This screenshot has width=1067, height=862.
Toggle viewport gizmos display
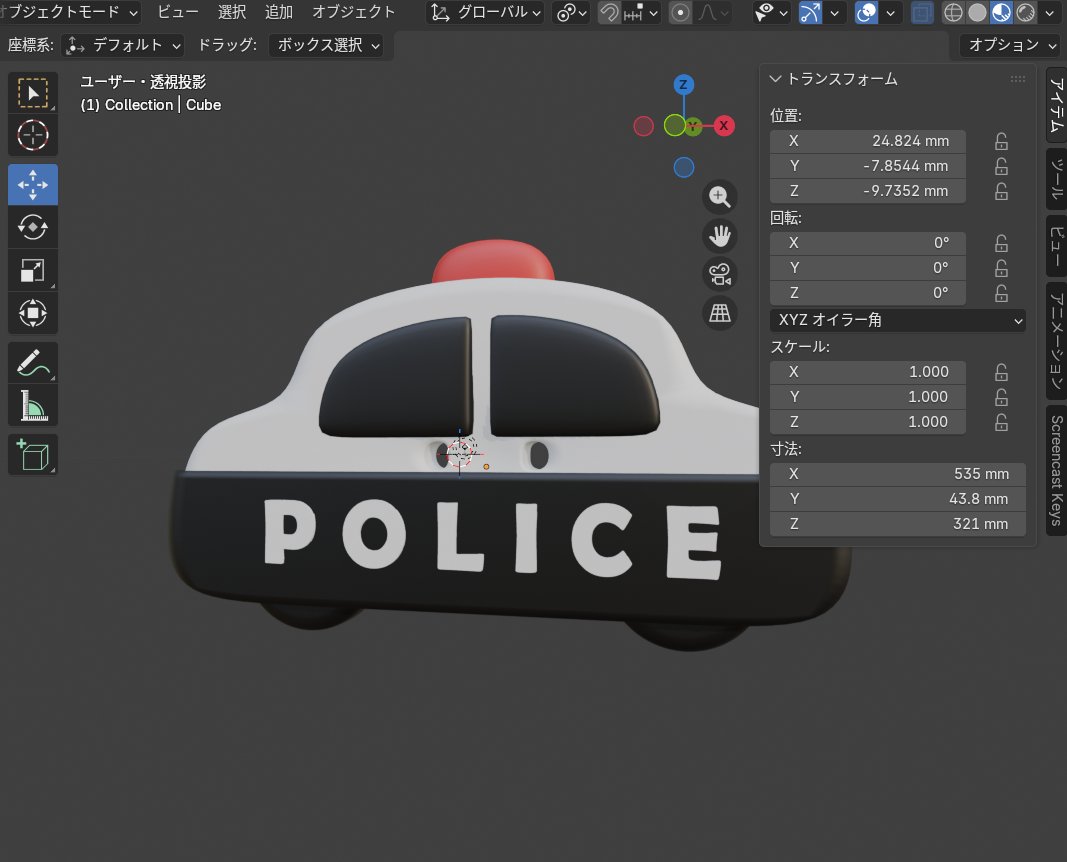click(810, 12)
